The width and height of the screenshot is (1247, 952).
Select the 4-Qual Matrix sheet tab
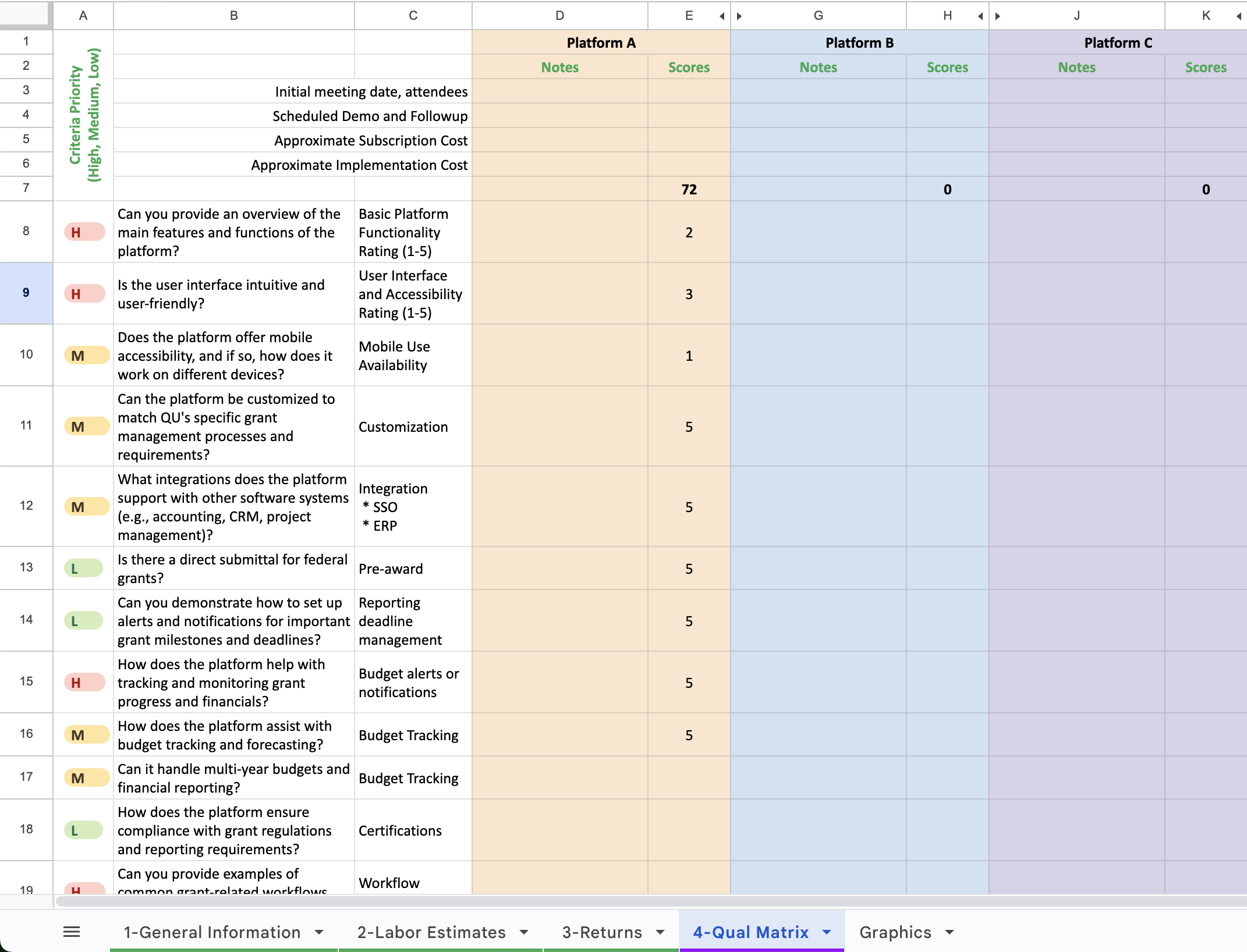coord(750,932)
